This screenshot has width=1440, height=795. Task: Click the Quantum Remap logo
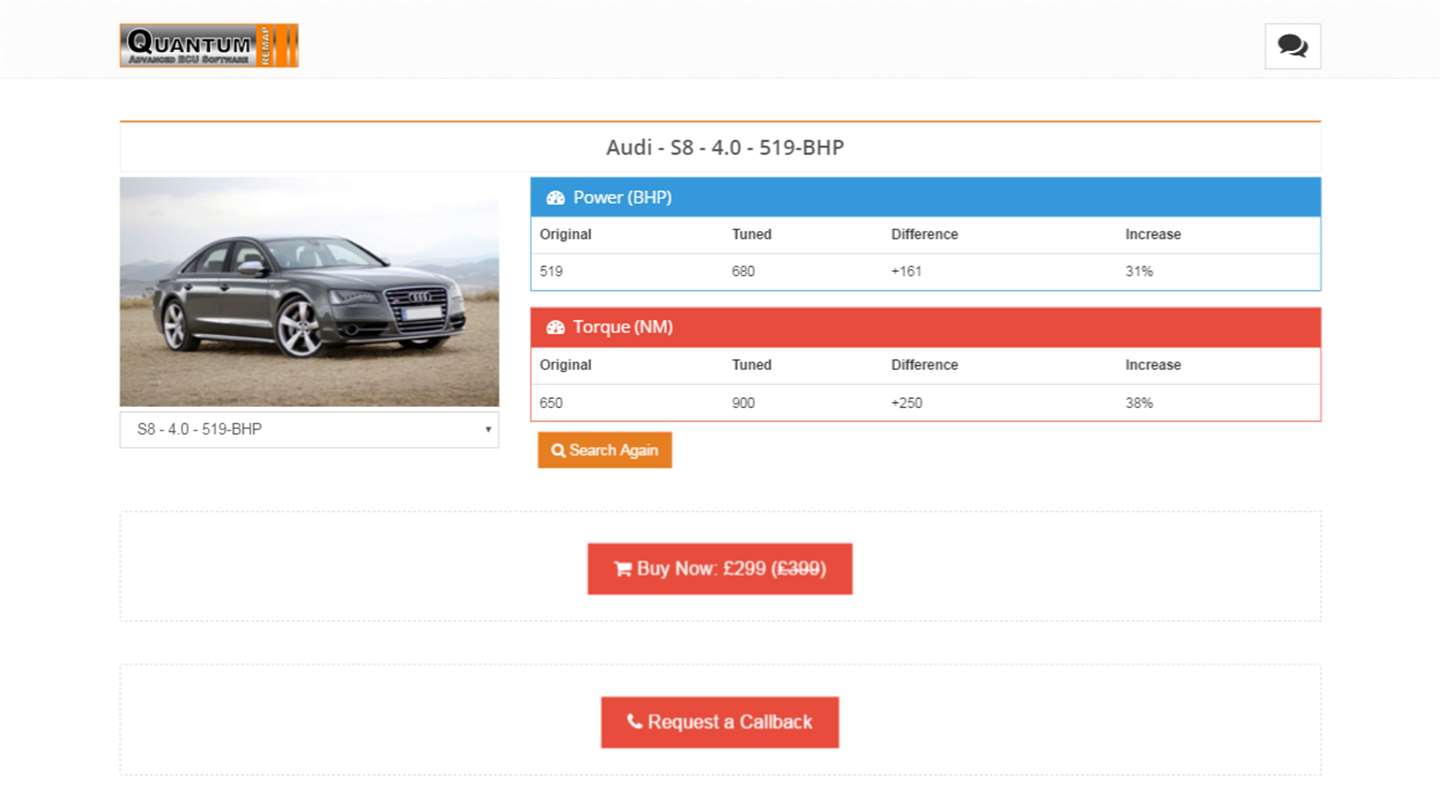point(209,46)
